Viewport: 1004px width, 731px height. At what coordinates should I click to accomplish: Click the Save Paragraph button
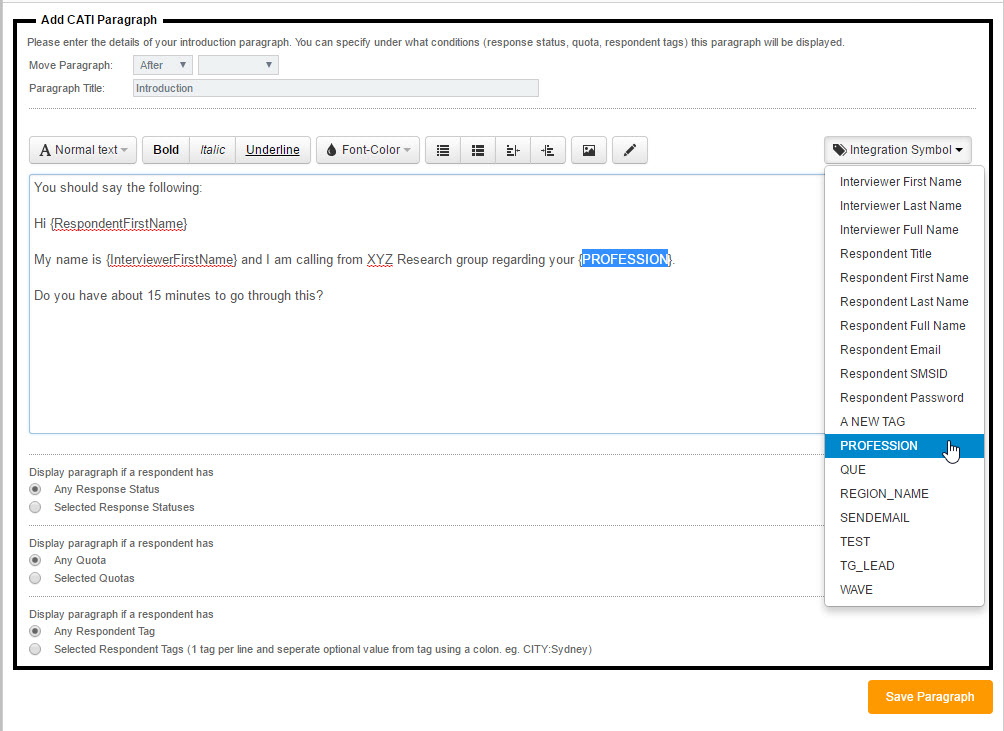pos(929,697)
